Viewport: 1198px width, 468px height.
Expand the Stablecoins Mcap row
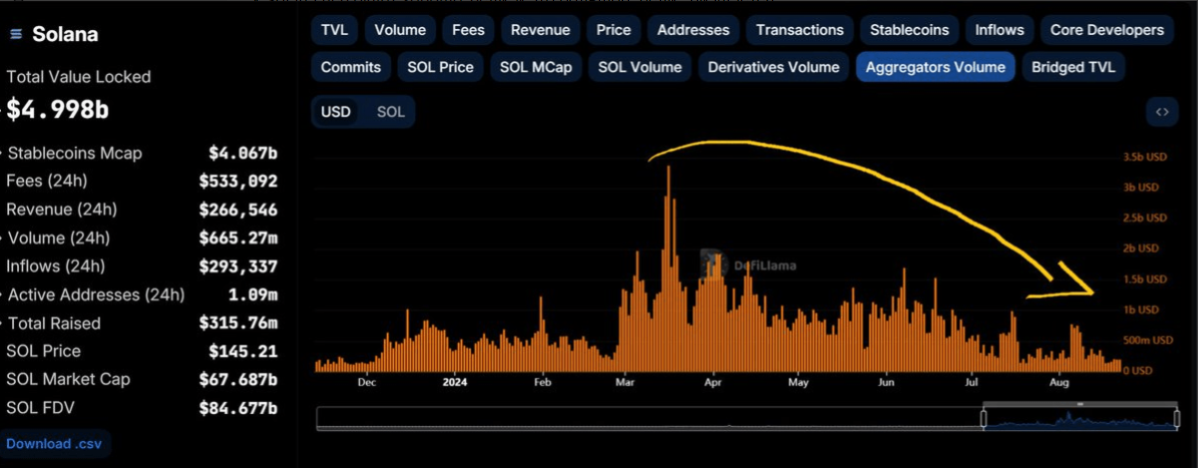tap(141, 153)
